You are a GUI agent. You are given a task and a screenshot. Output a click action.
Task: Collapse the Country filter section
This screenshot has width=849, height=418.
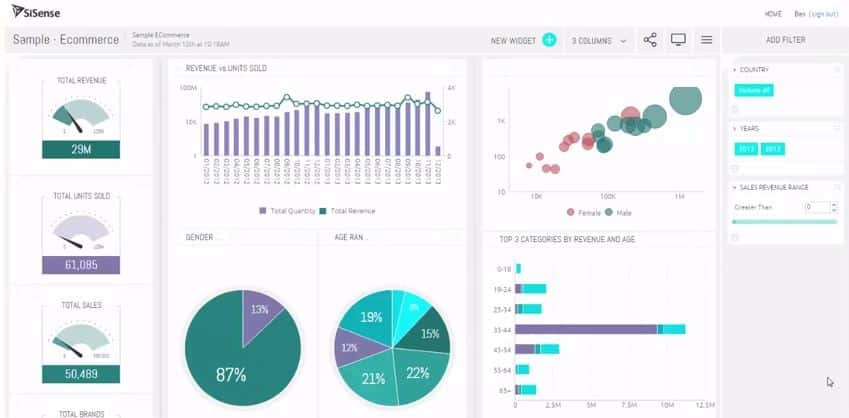coord(735,70)
